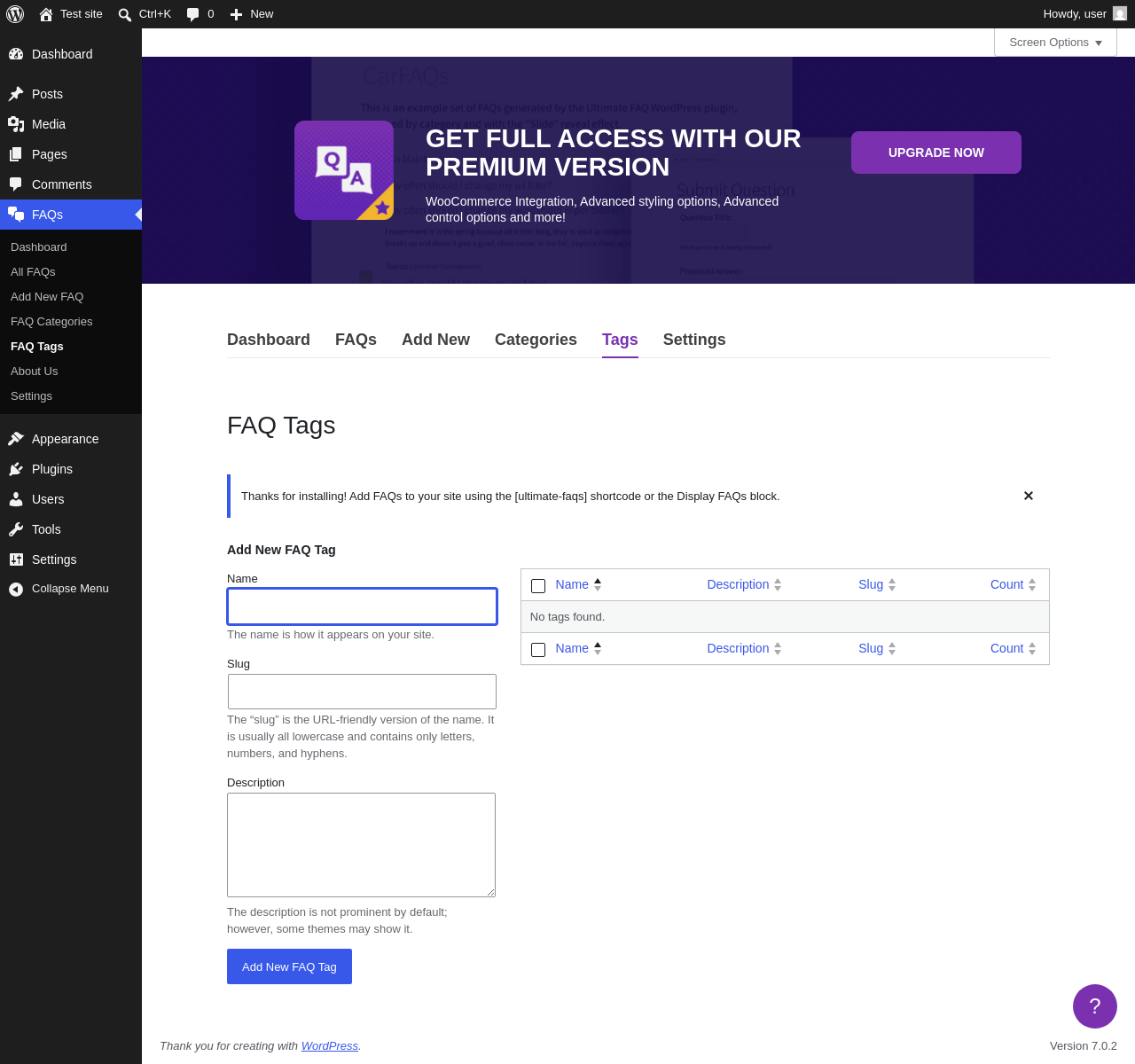Viewport: 1135px width, 1064px height.
Task: Sort by Count using the footer sort arrows
Action: [1032, 649]
